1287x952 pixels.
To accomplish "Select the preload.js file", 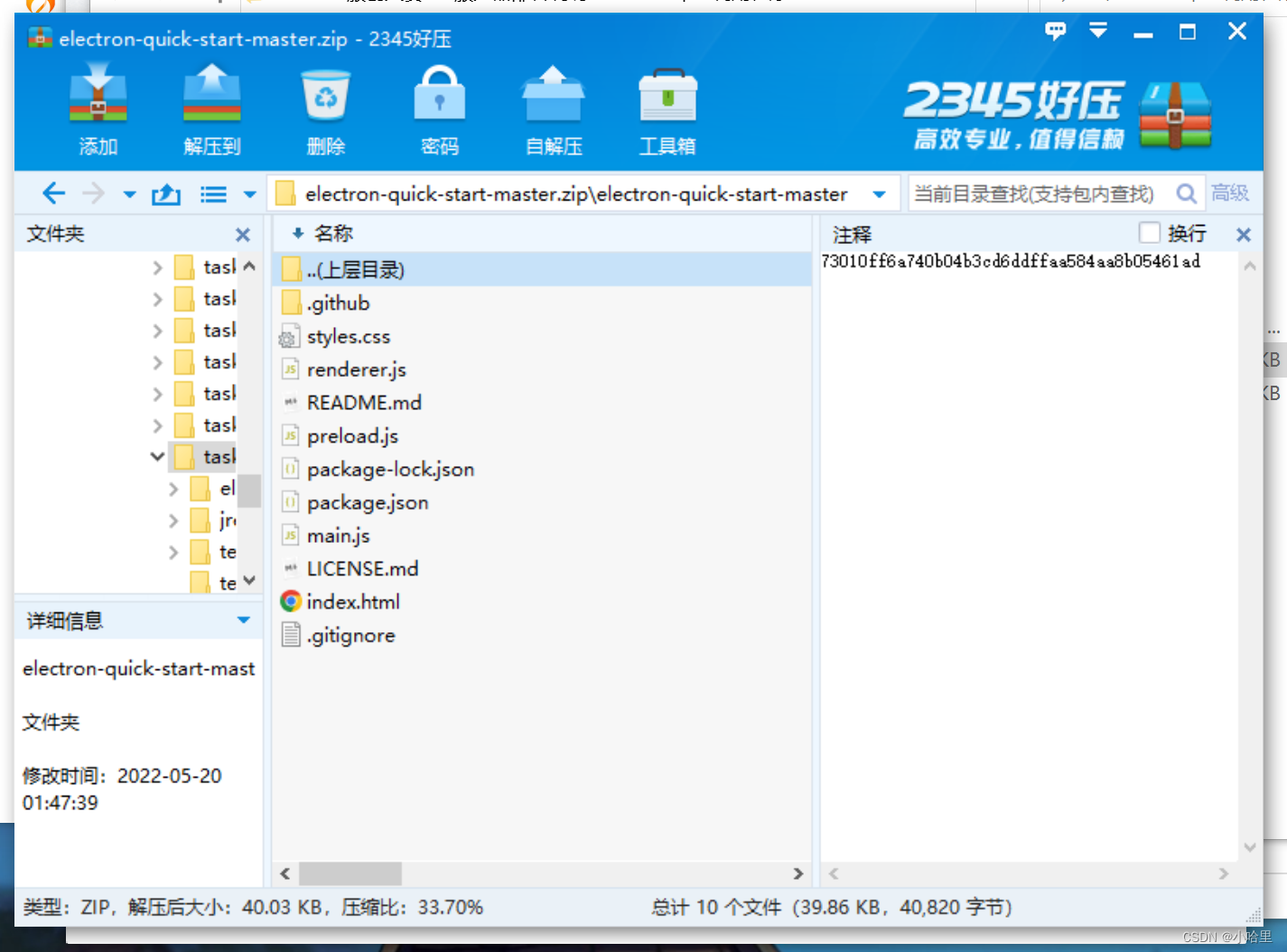I will coord(352,436).
